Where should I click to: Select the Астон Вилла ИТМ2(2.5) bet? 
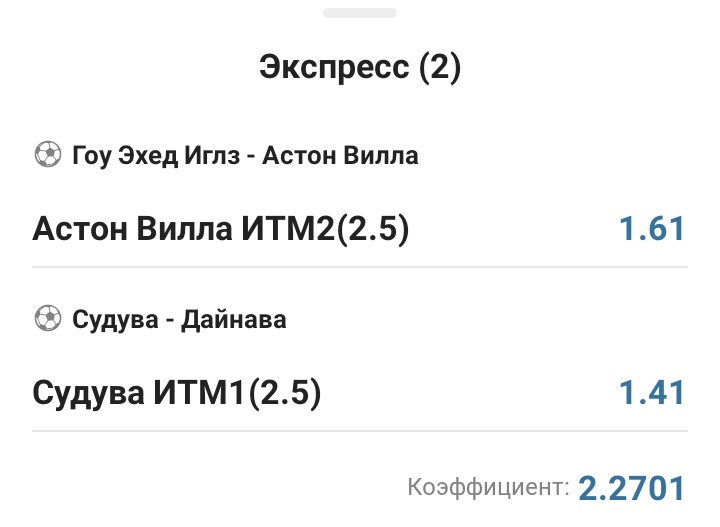pos(221,229)
